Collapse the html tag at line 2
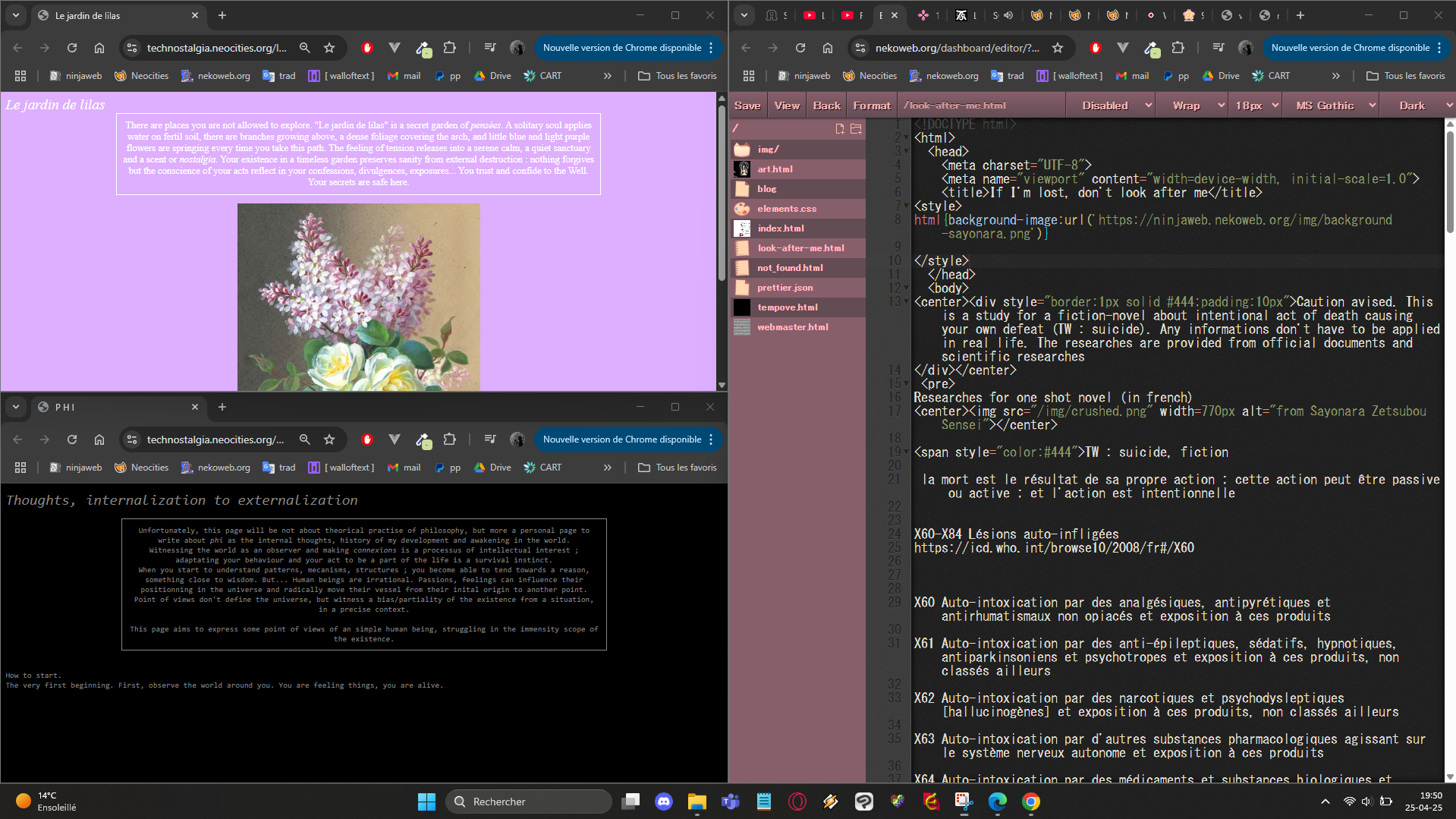The image size is (1456, 819). pyautogui.click(x=907, y=138)
